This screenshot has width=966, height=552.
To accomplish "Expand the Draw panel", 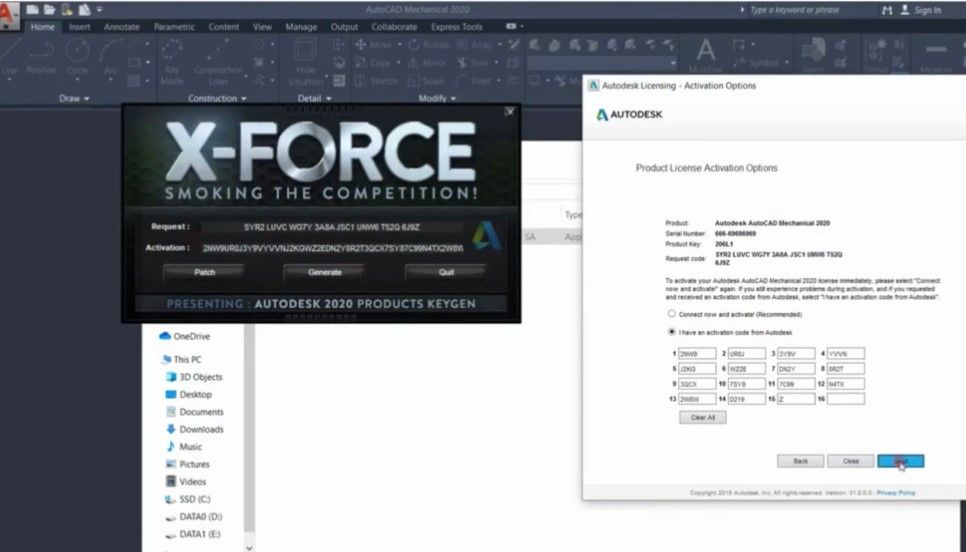I will coord(74,99).
